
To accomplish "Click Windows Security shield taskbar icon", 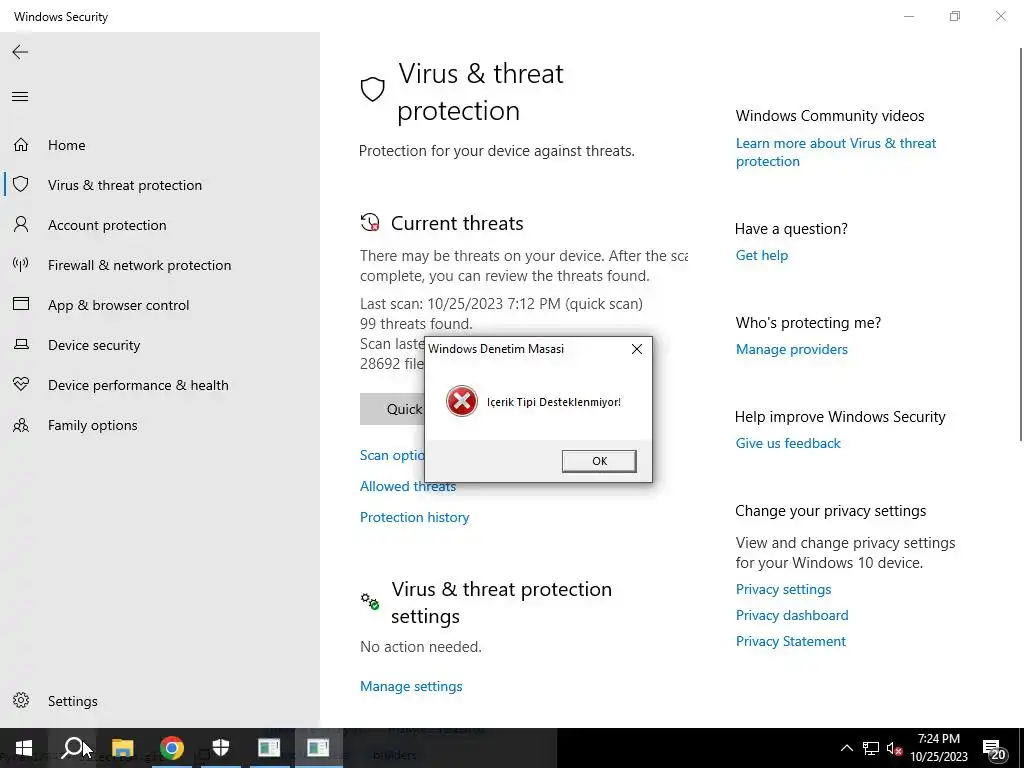I will (221, 748).
